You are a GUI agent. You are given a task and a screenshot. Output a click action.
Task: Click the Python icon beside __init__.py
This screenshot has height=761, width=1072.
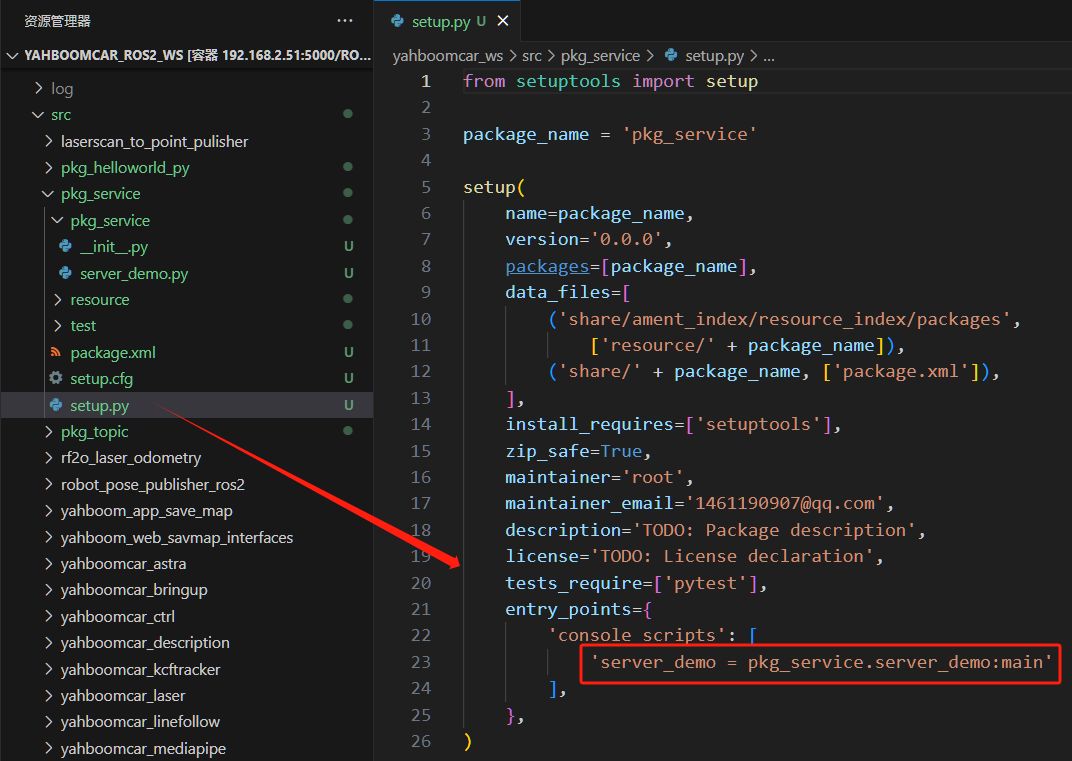click(66, 246)
